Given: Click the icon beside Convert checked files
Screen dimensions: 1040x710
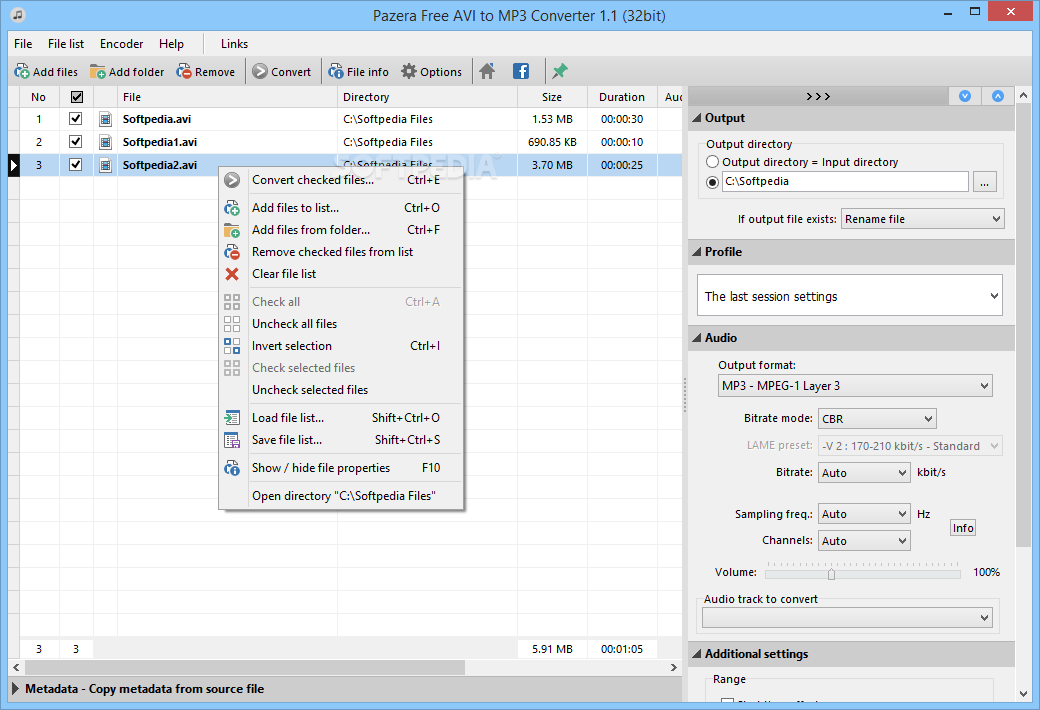Looking at the screenshot, I should [x=231, y=180].
